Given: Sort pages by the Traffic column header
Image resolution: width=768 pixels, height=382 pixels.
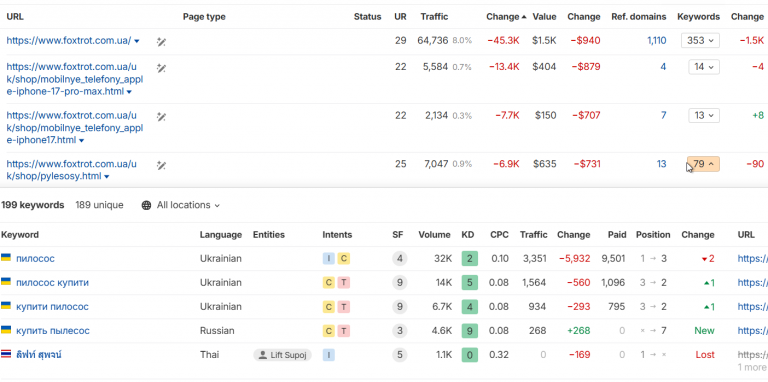Looking at the screenshot, I should [434, 17].
